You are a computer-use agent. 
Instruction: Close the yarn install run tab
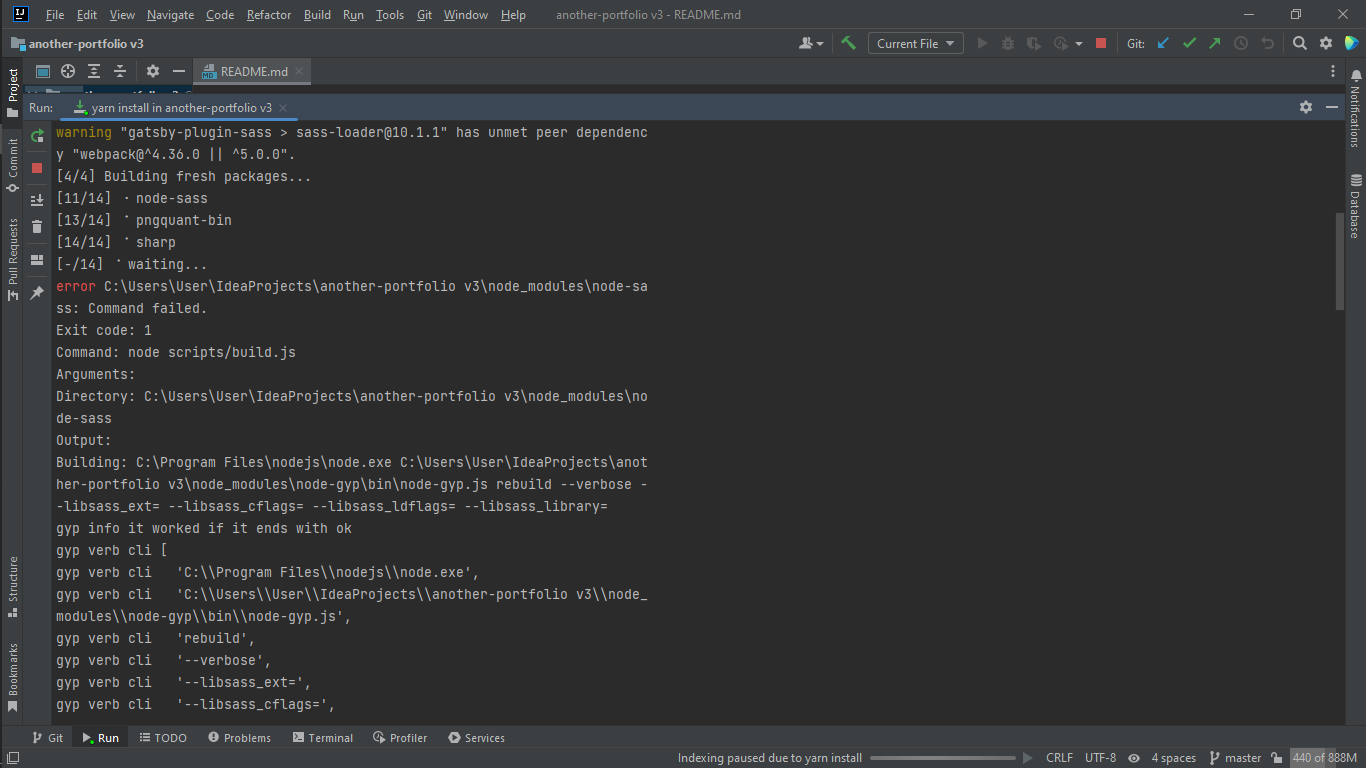pos(283,108)
